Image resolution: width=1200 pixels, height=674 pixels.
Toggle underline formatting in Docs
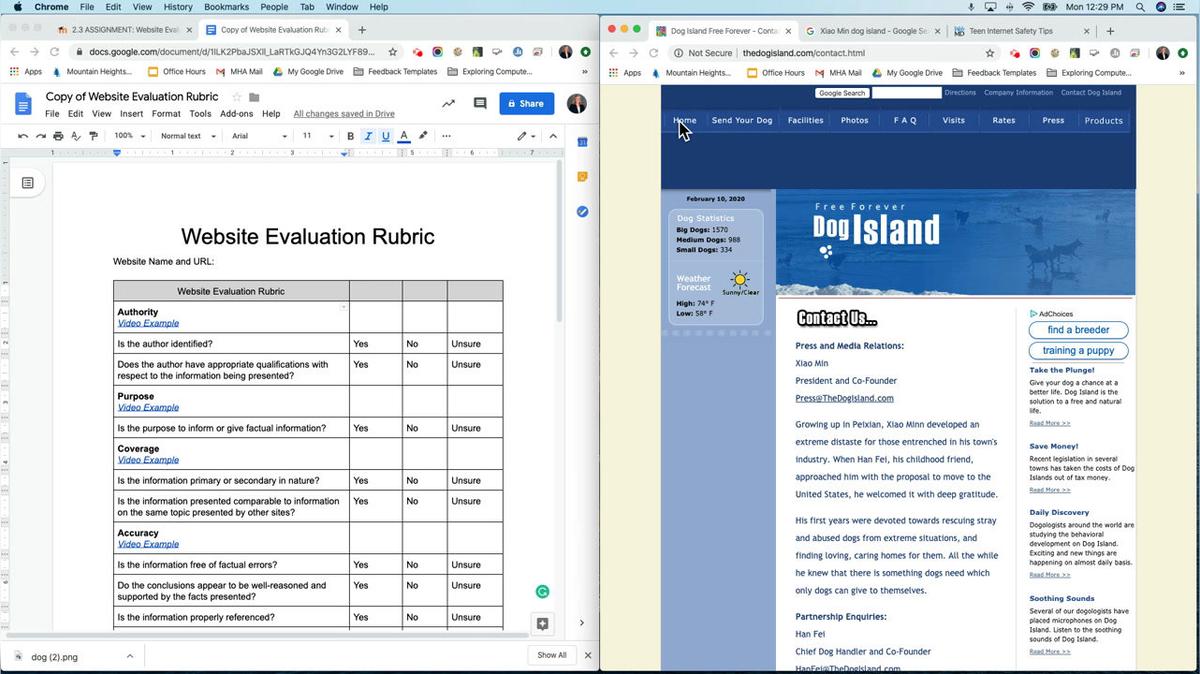click(385, 136)
